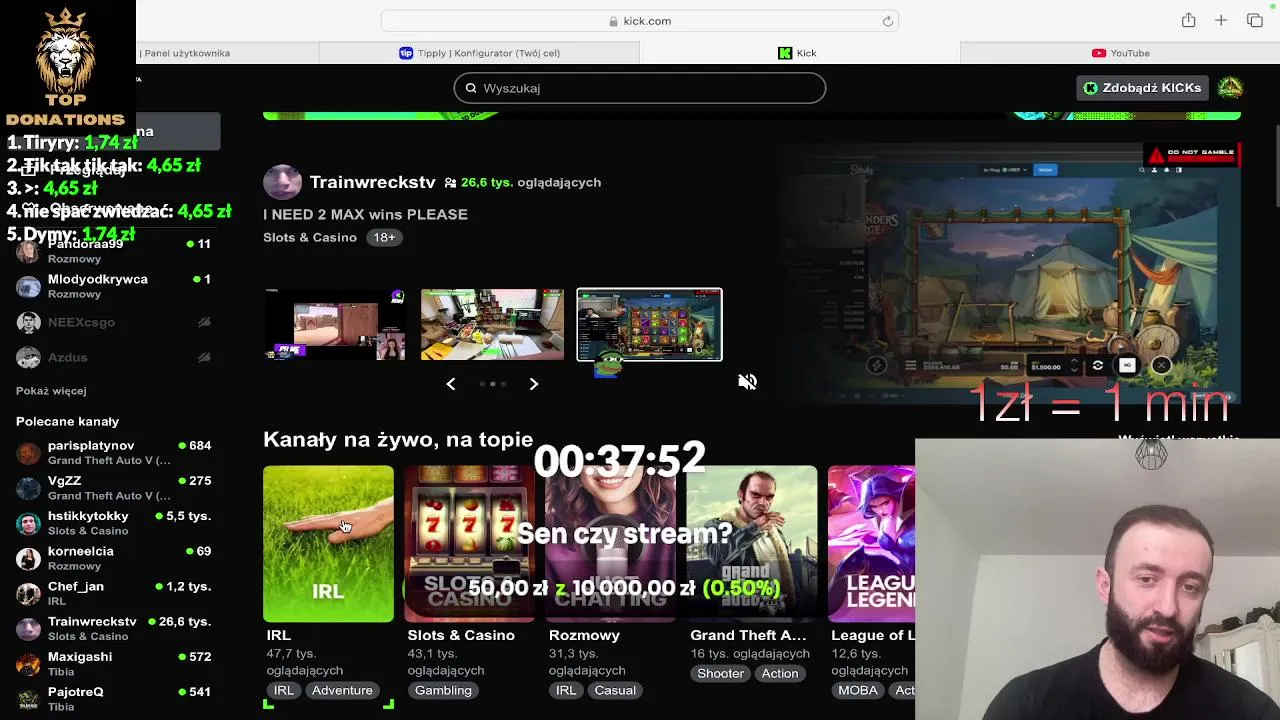Go to next carousel slide
1280x720 pixels.
point(534,384)
